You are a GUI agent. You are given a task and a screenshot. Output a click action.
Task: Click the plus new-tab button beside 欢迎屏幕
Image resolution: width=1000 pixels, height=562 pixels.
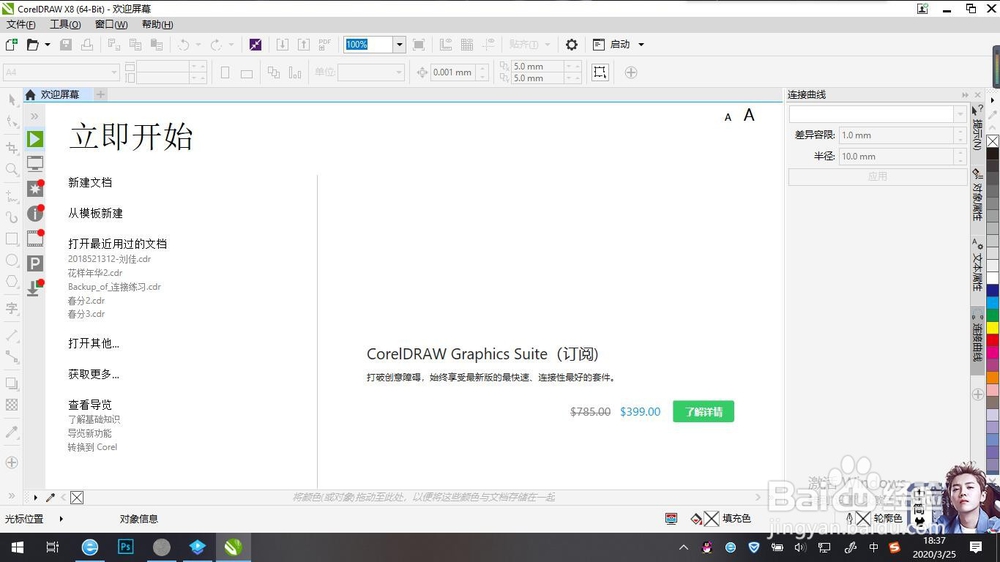100,94
